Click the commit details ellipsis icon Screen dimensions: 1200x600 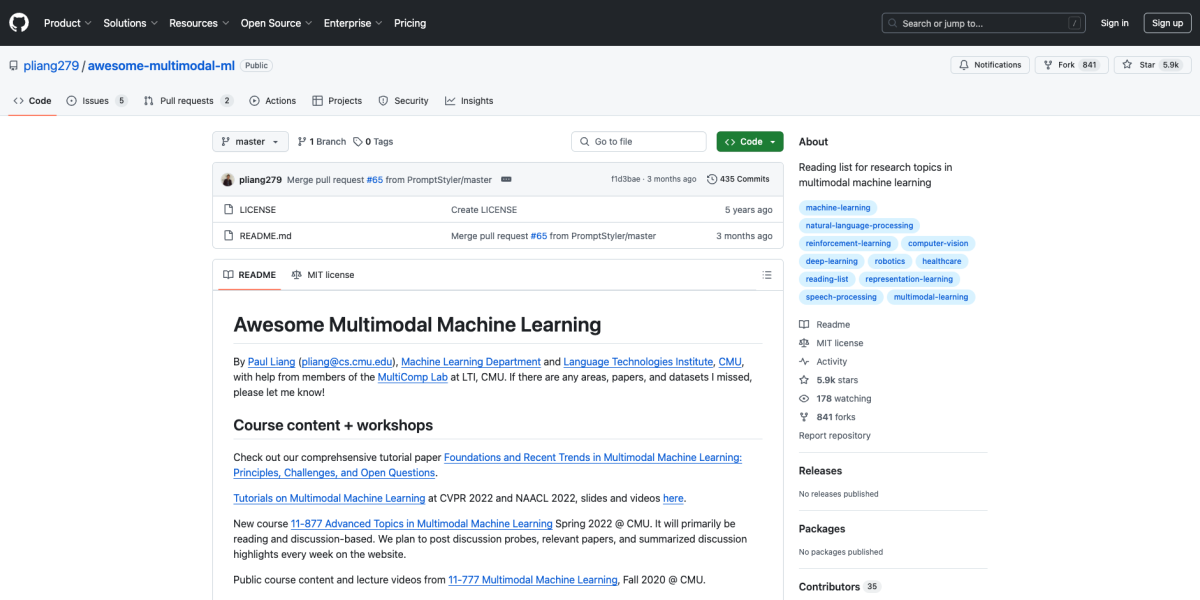(506, 179)
